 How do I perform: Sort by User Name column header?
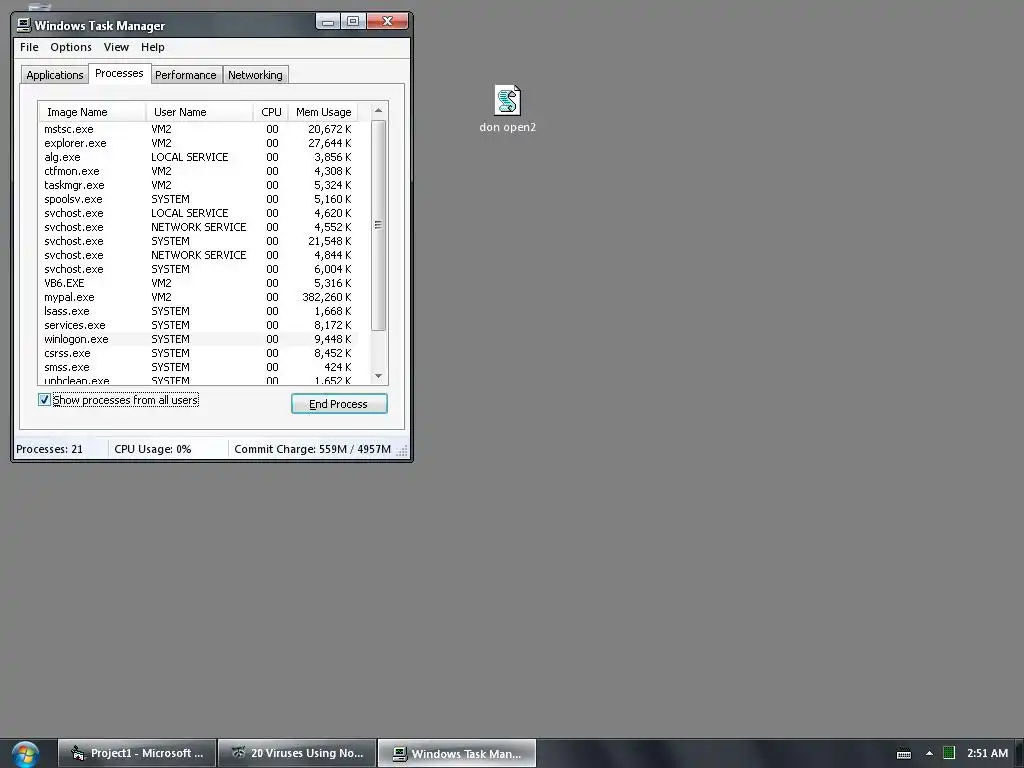199,112
